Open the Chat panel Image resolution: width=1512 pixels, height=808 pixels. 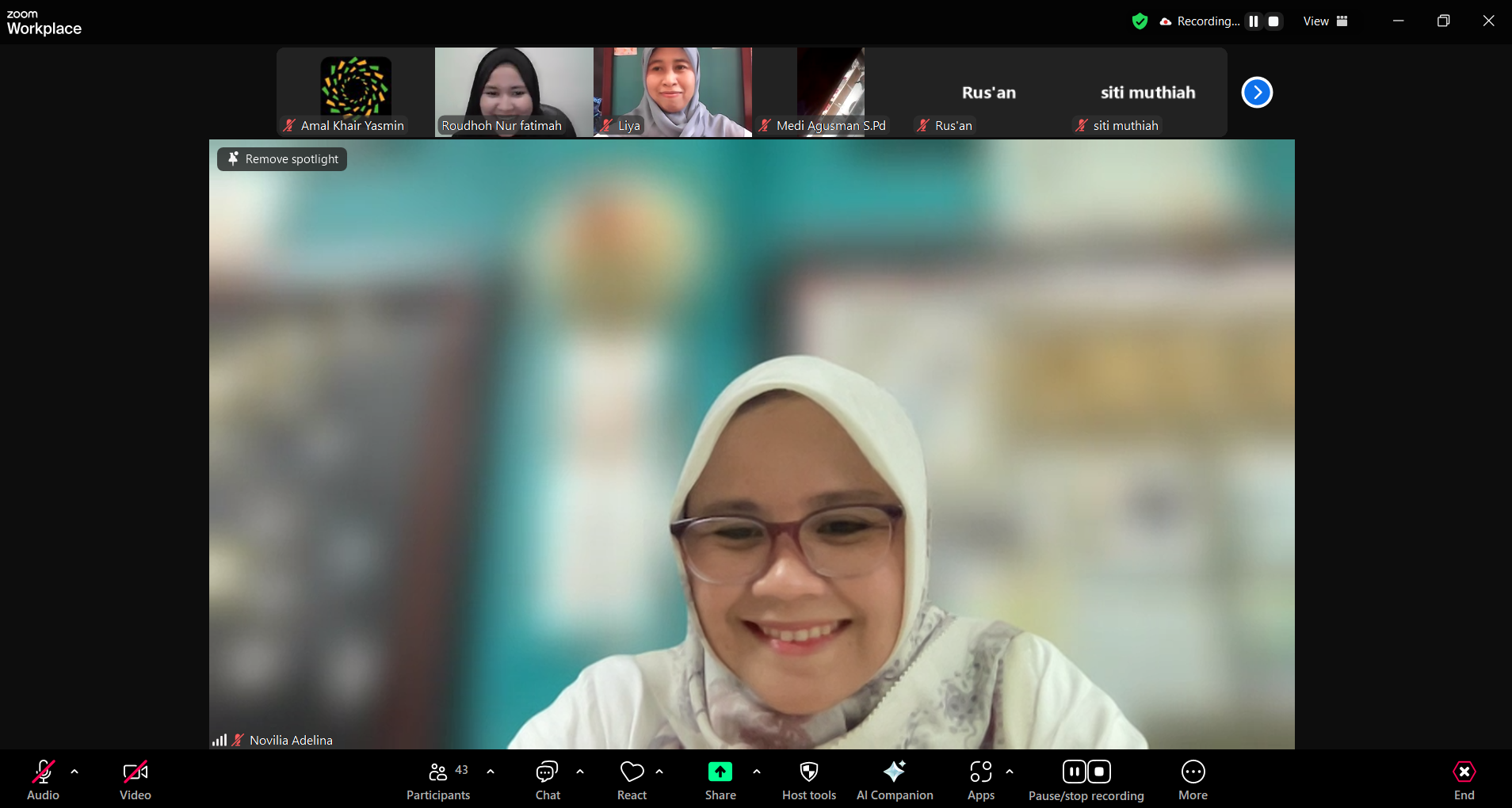coord(548,780)
